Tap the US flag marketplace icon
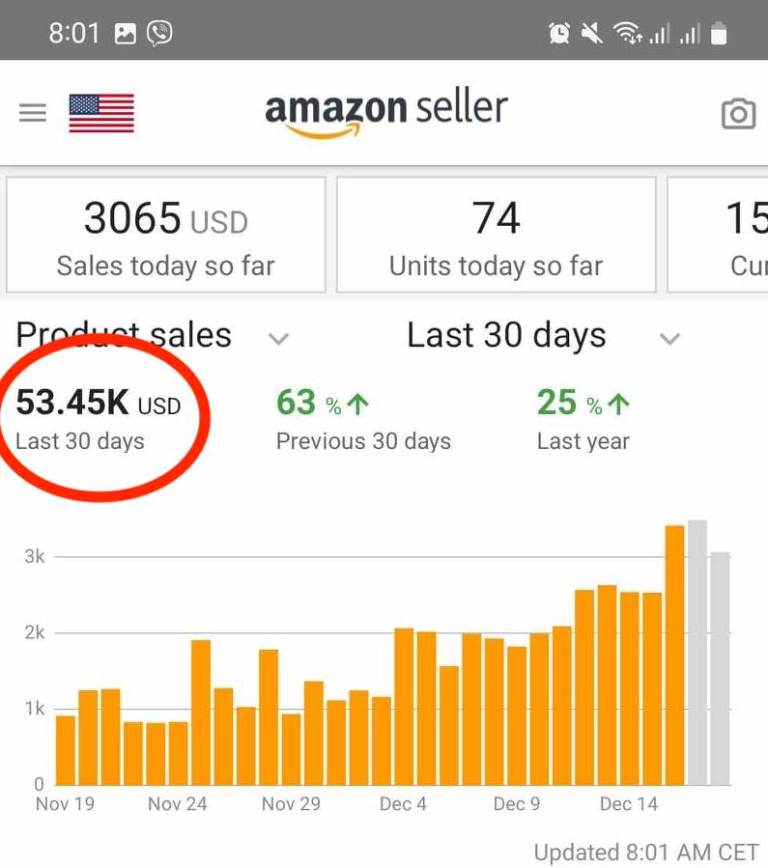 pos(101,113)
